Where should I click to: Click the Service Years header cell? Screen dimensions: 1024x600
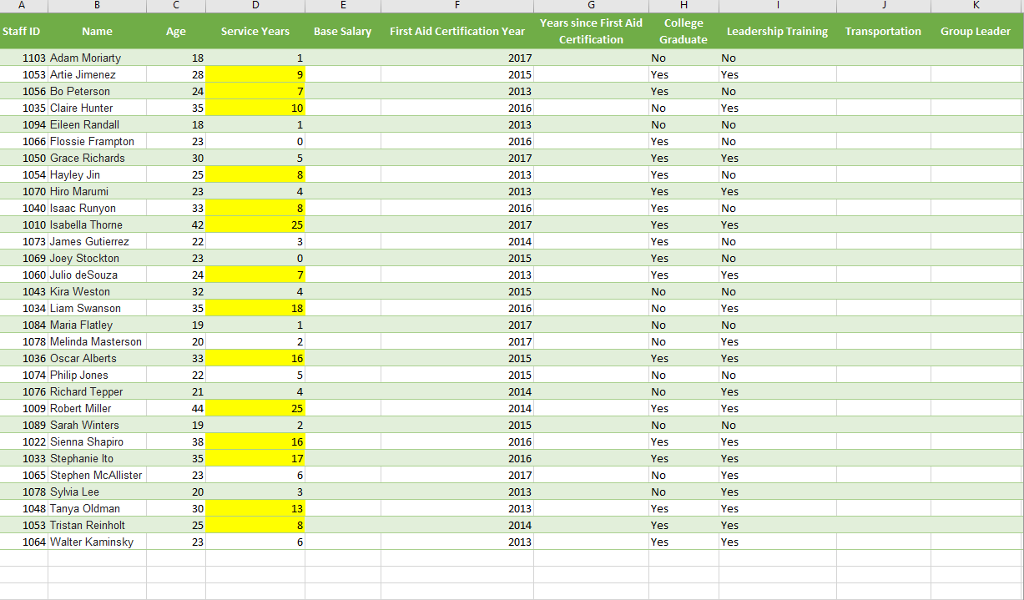tap(255, 31)
